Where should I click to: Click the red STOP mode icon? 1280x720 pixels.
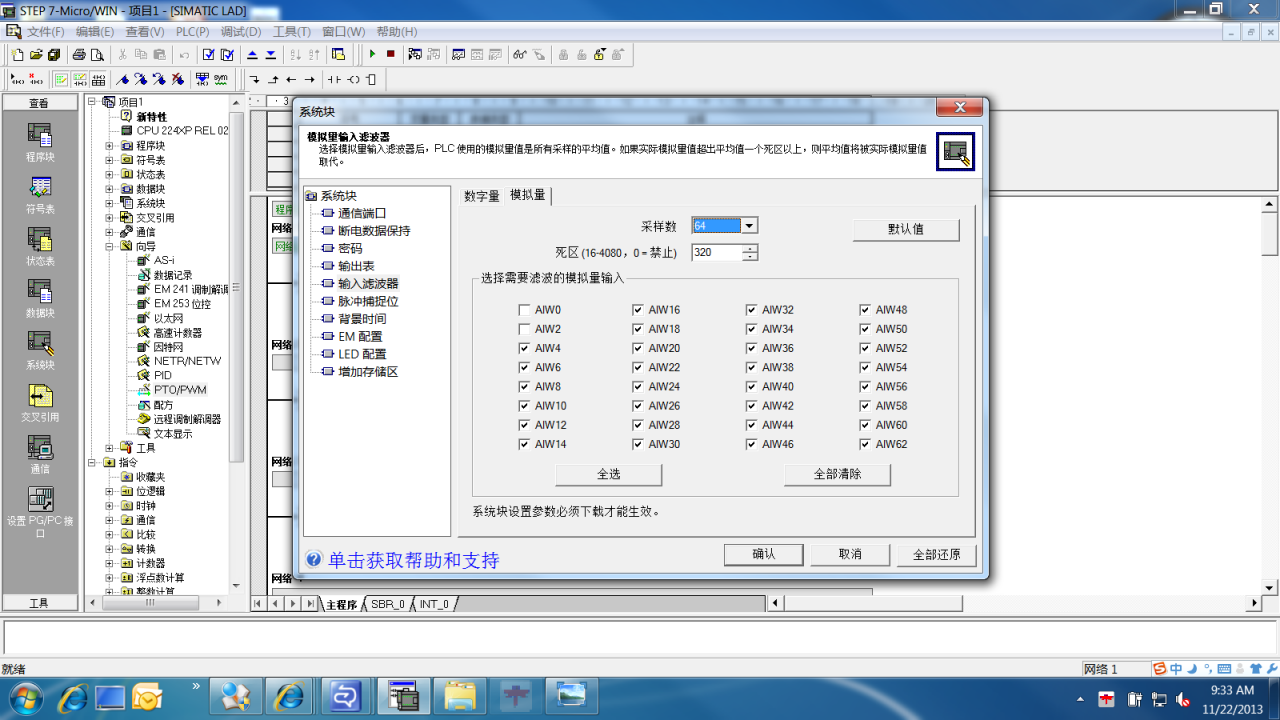coord(391,54)
